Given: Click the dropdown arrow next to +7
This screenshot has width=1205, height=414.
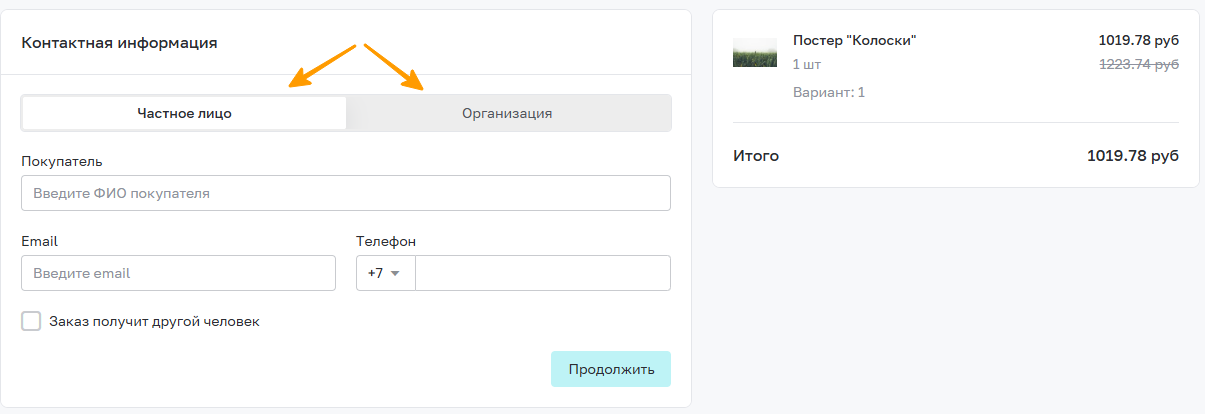Looking at the screenshot, I should pyautogui.click(x=395, y=273).
